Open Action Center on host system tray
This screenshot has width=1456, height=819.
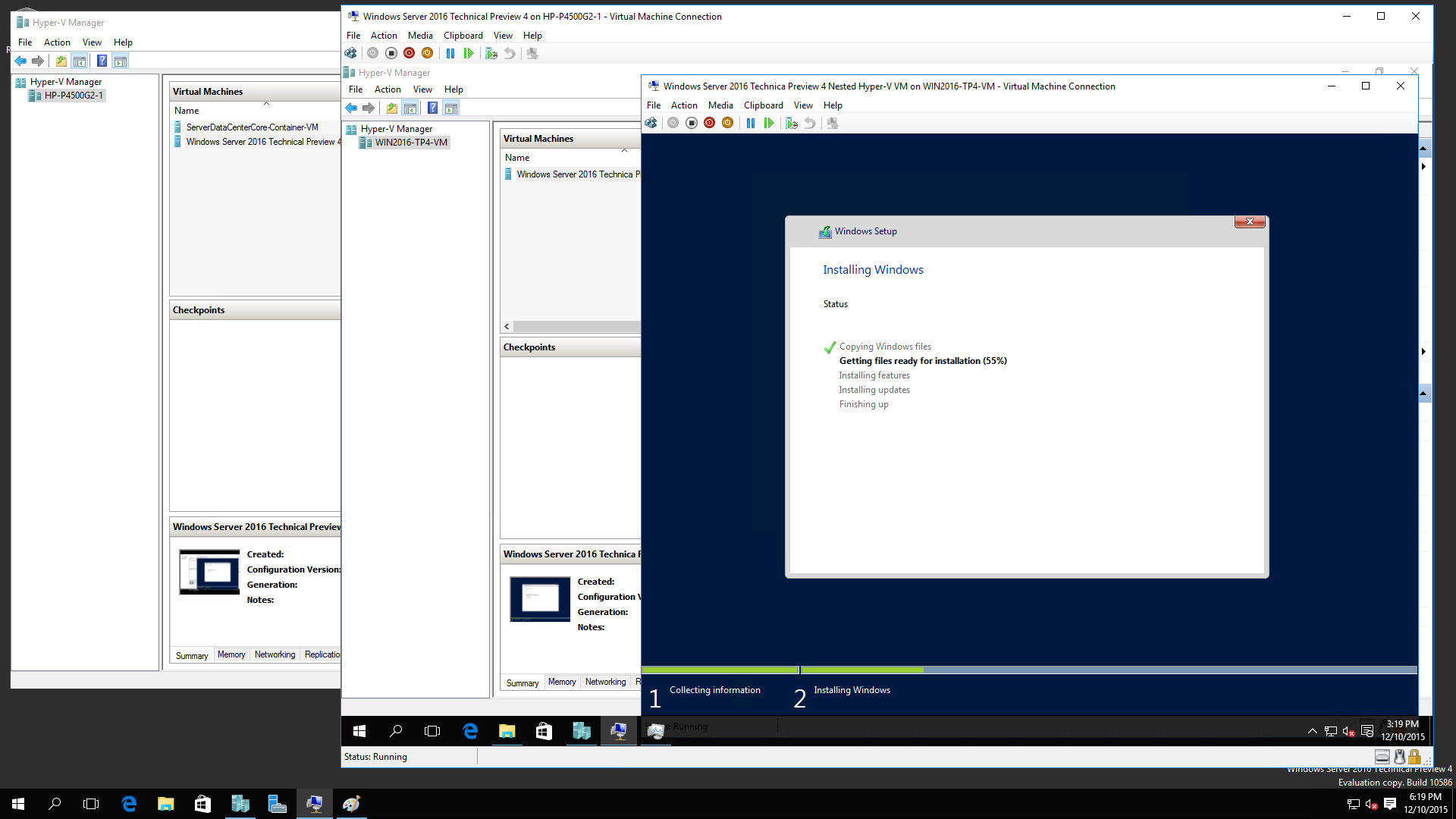pyautogui.click(x=1390, y=804)
